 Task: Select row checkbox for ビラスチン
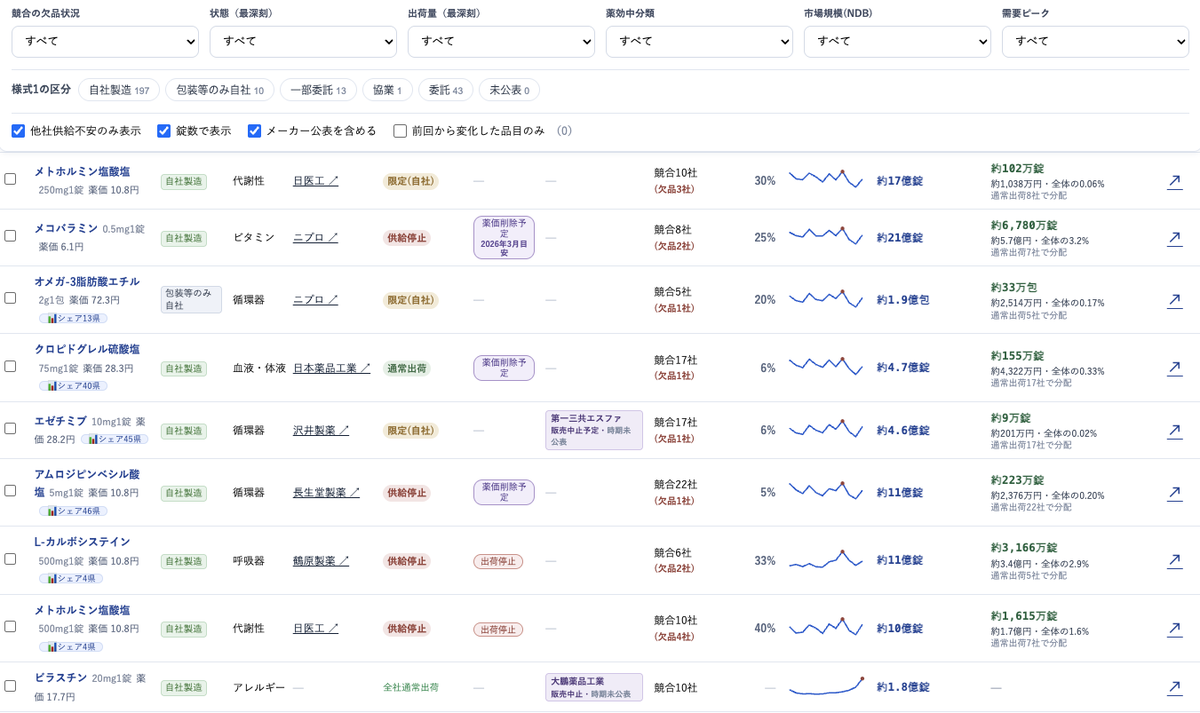click(10, 686)
